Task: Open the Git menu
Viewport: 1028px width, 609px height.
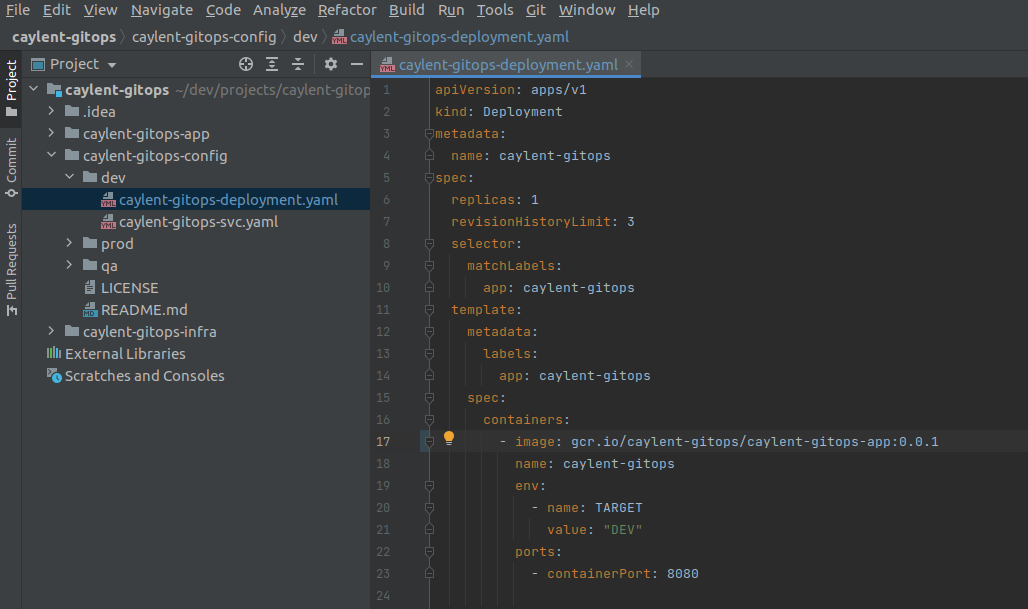Action: (x=536, y=10)
